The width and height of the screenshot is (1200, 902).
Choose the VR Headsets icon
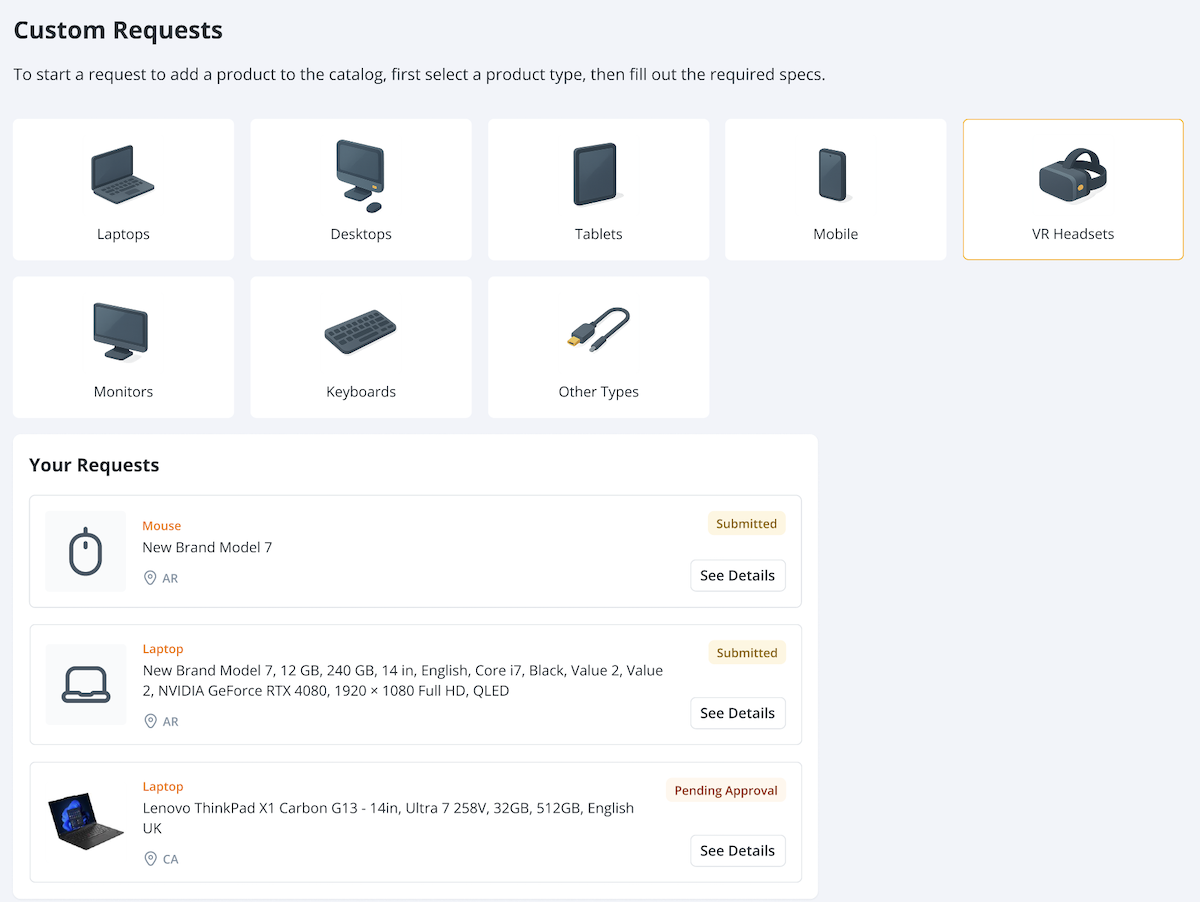pos(1072,175)
